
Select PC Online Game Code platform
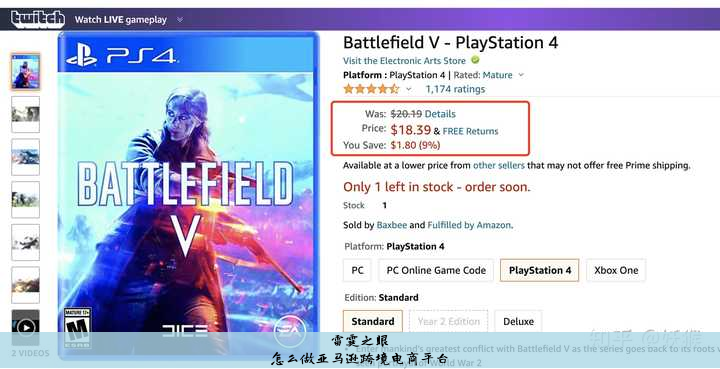436,270
